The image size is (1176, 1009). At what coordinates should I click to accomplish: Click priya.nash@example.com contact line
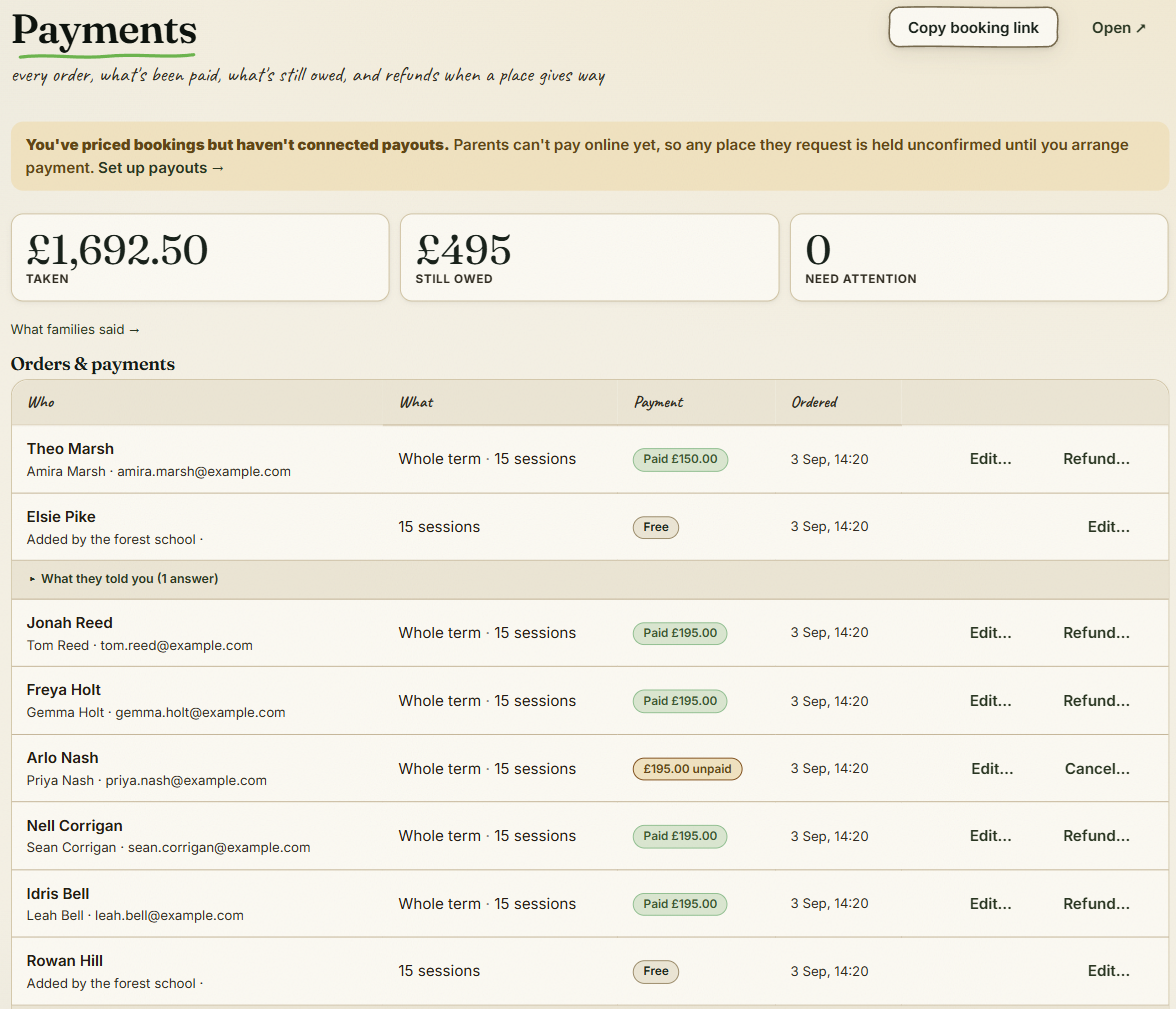[x=147, y=781]
